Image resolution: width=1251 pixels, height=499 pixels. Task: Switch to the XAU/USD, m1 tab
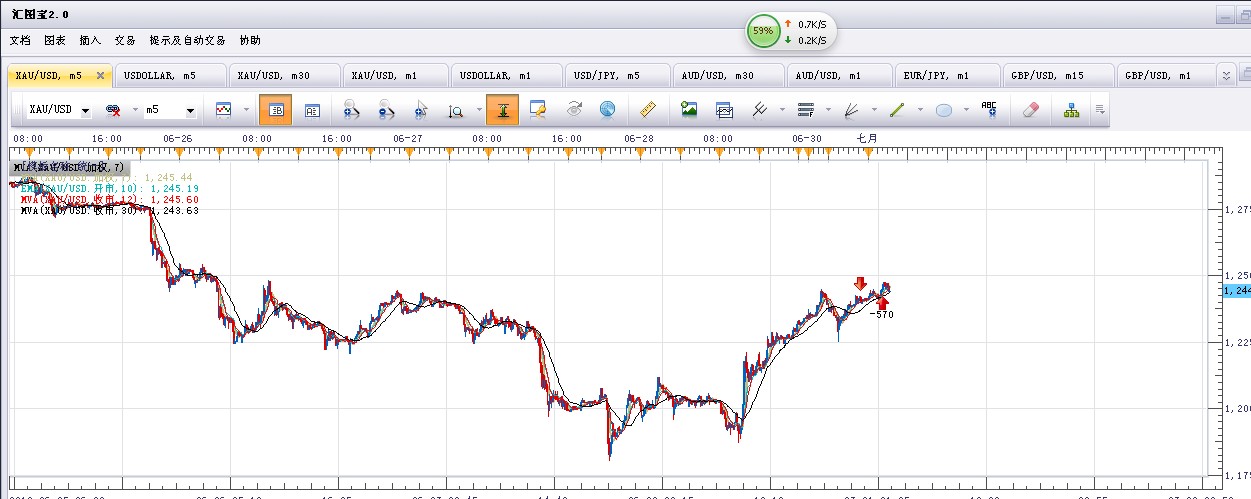click(x=395, y=76)
